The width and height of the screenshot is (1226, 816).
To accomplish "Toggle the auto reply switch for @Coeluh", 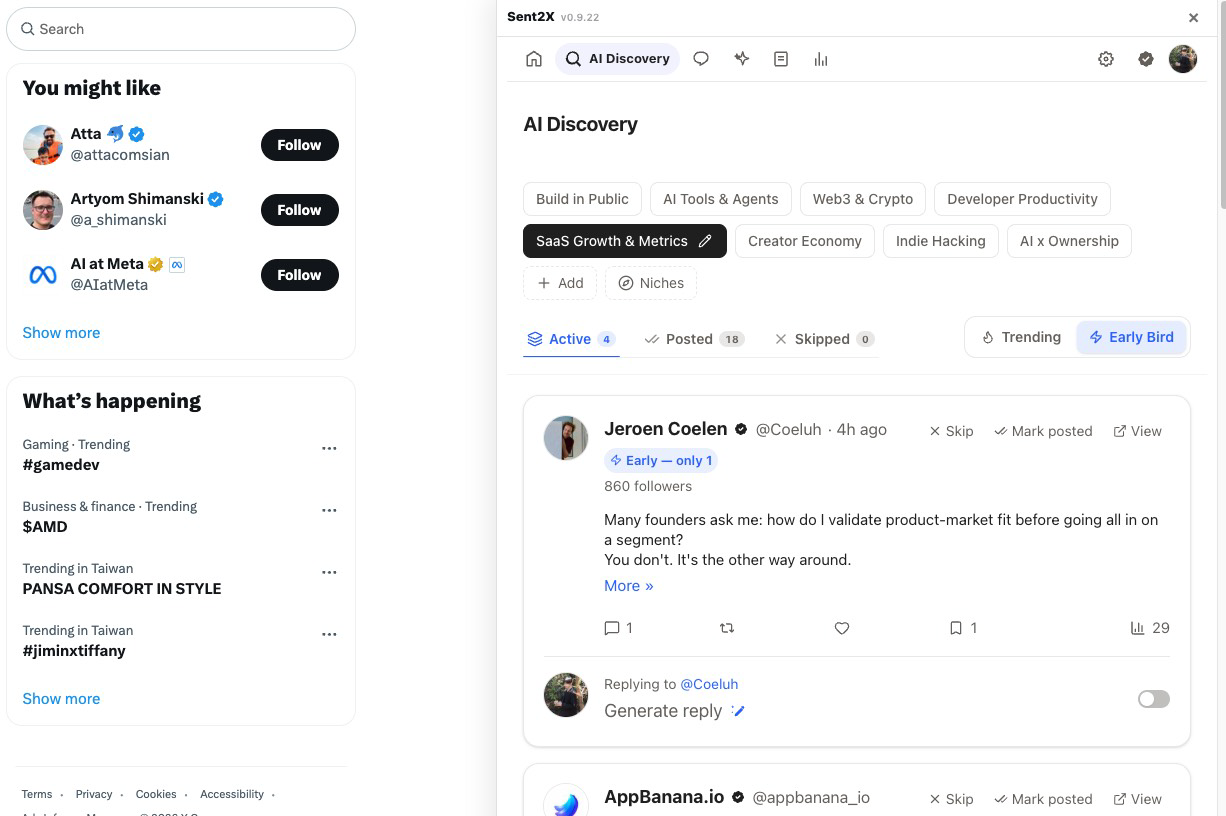I will [1154, 699].
